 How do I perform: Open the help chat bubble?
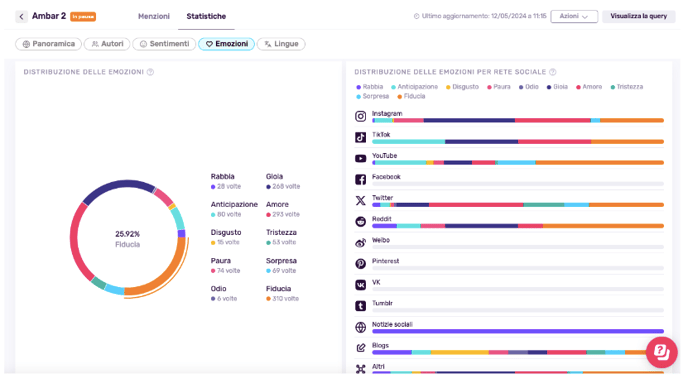[x=661, y=352]
